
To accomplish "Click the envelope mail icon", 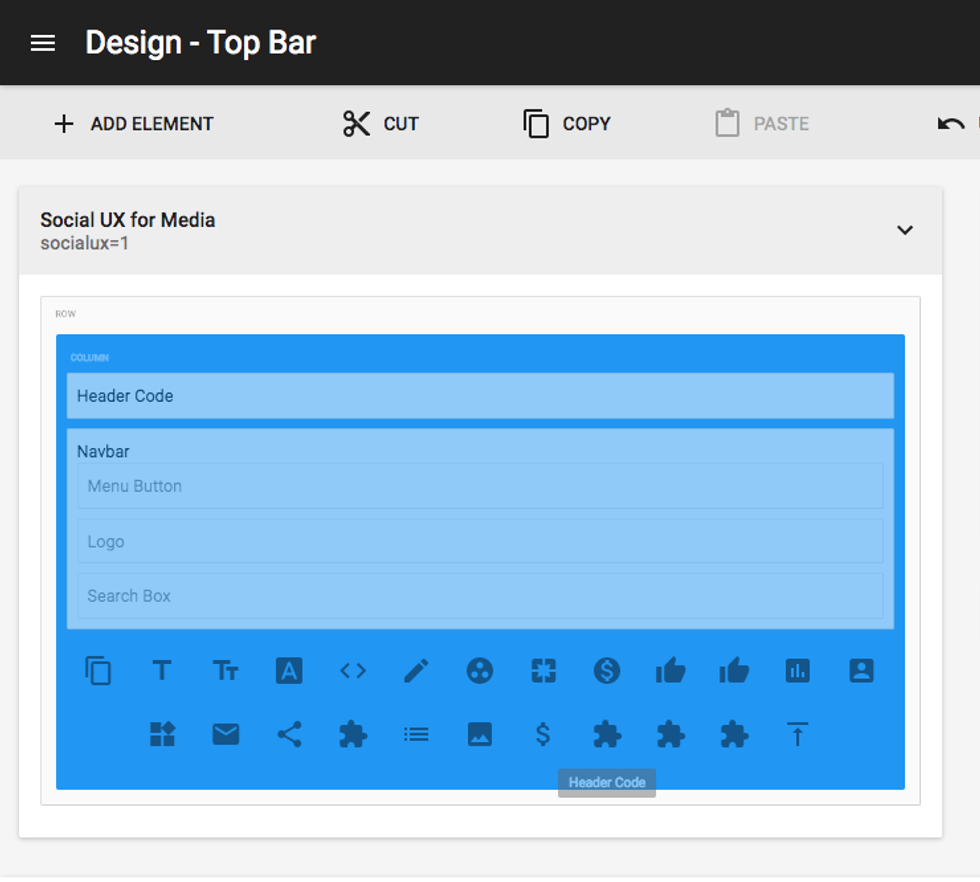I will (226, 735).
